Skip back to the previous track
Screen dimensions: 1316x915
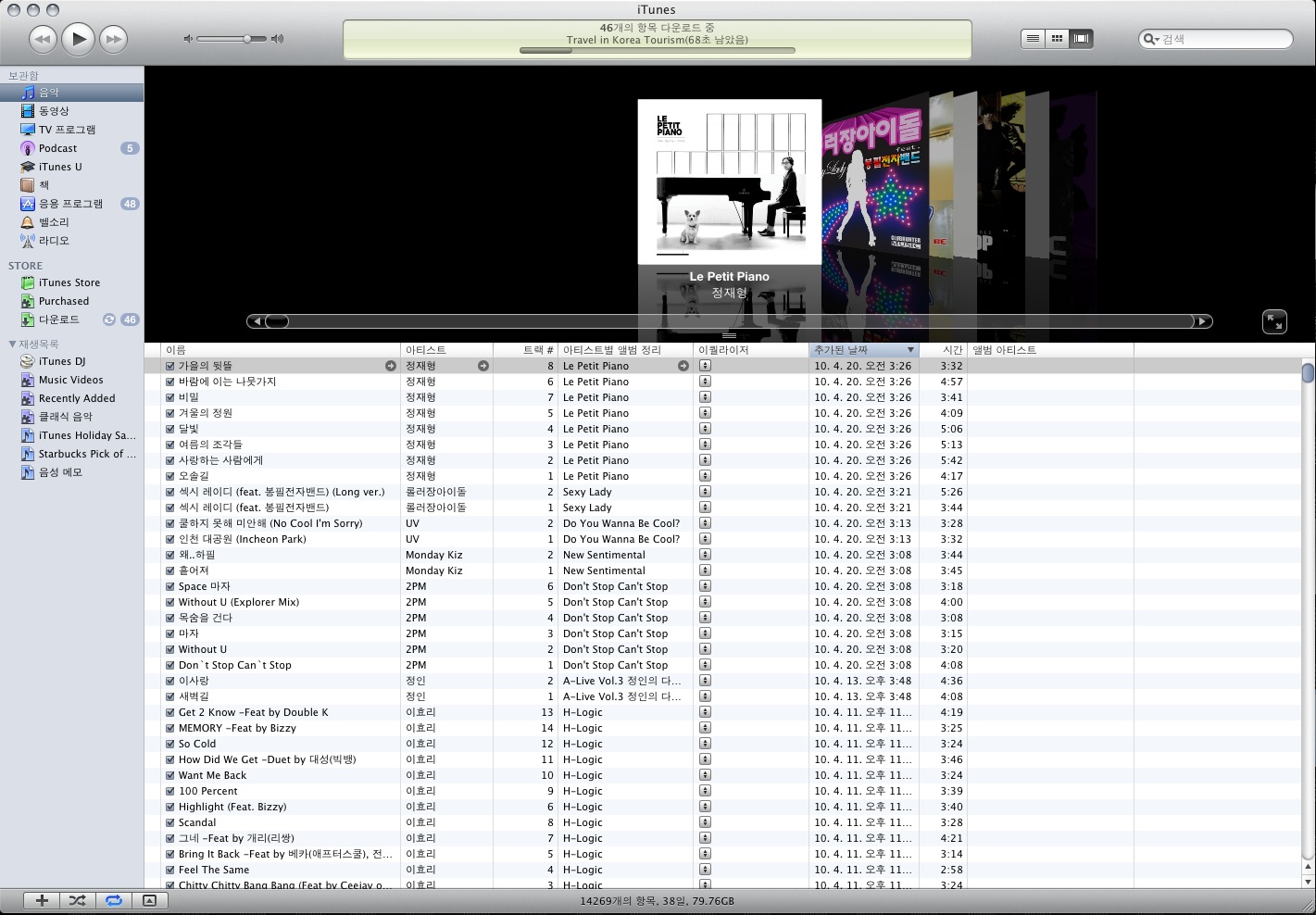(x=43, y=39)
